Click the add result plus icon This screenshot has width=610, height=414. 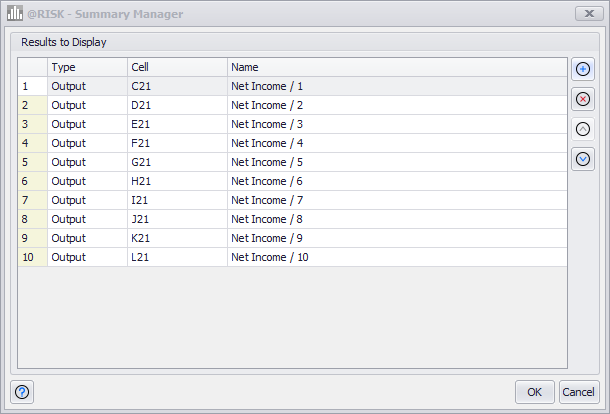pos(583,69)
